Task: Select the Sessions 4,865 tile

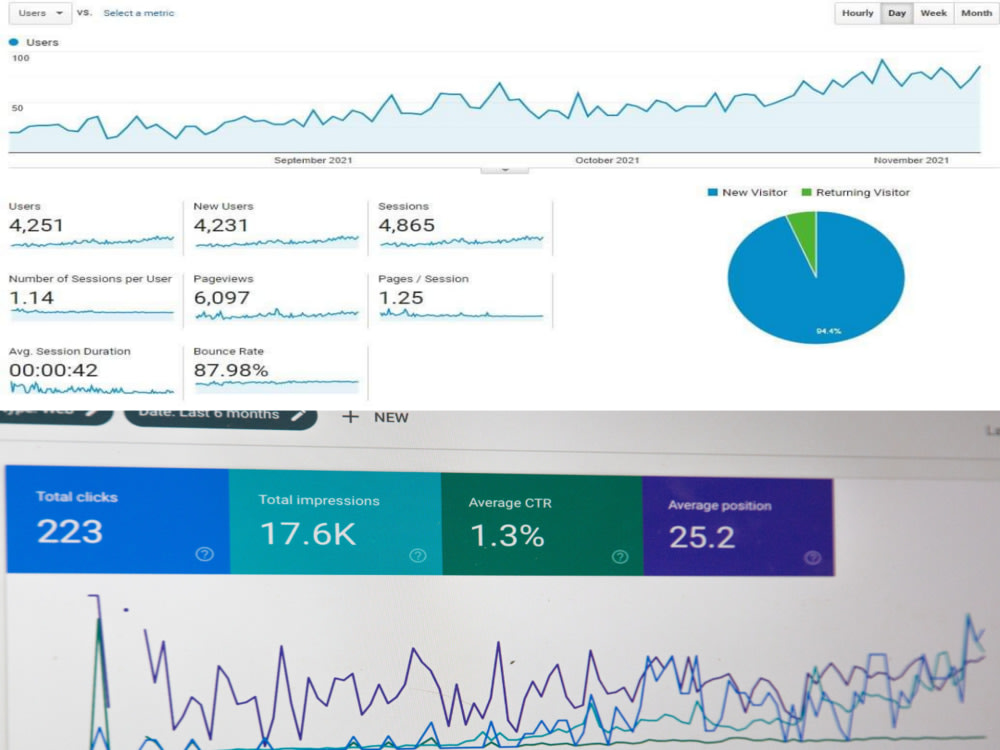Action: (461, 226)
